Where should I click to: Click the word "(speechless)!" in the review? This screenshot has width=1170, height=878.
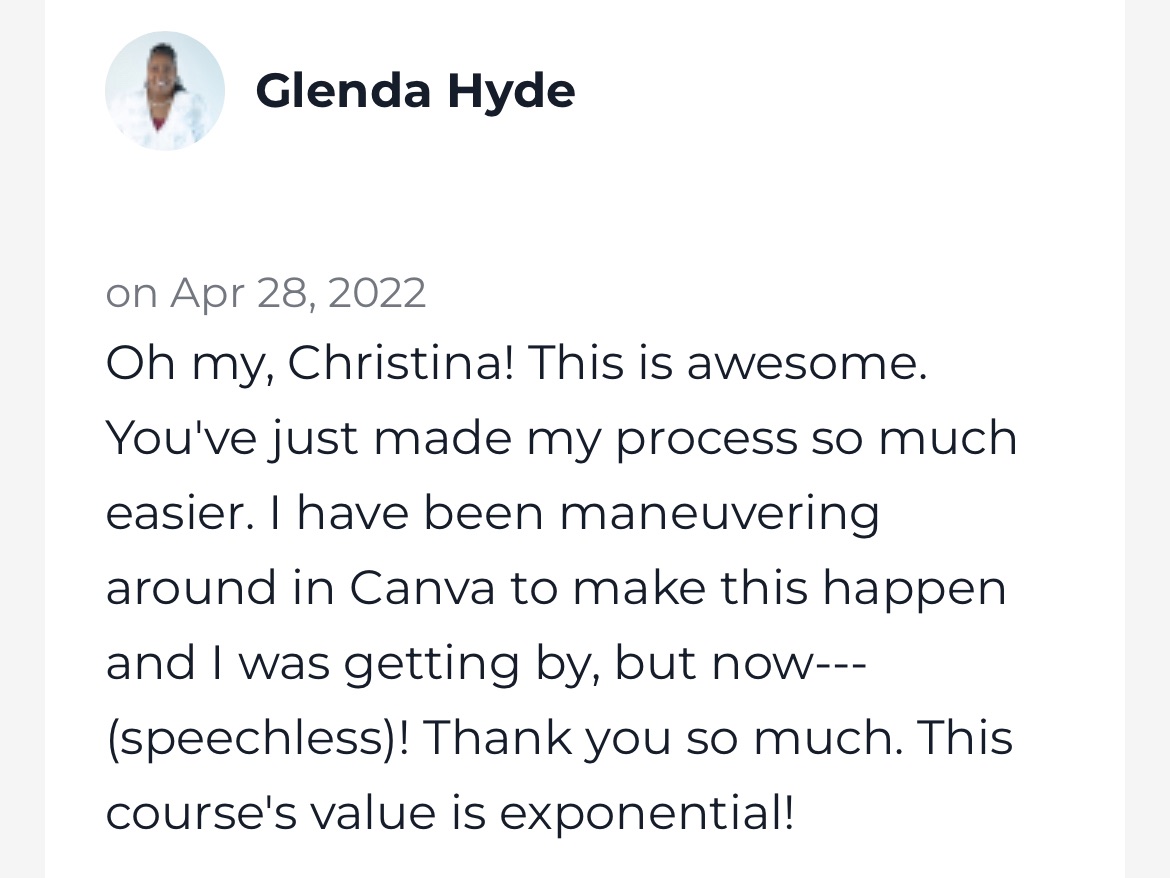point(258,739)
